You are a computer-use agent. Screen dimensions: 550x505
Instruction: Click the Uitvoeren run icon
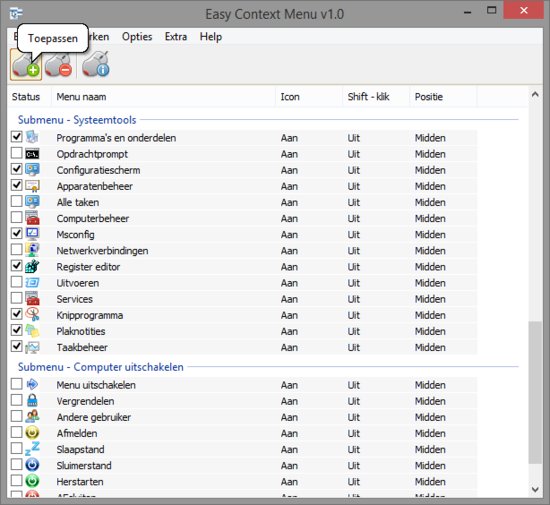pos(32,283)
